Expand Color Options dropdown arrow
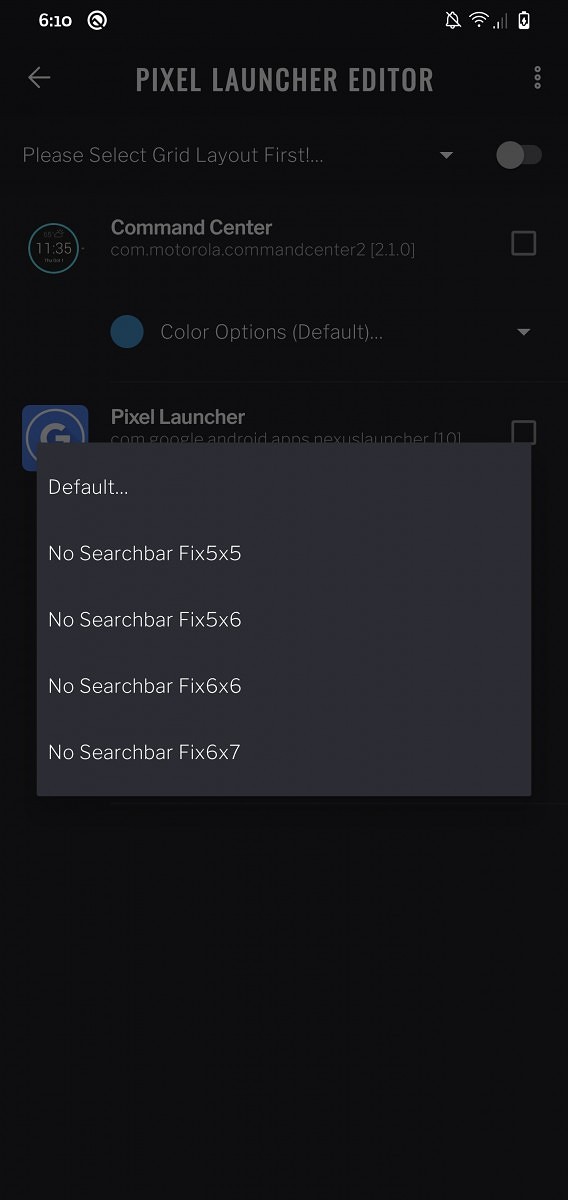The image size is (568, 1200). click(523, 332)
